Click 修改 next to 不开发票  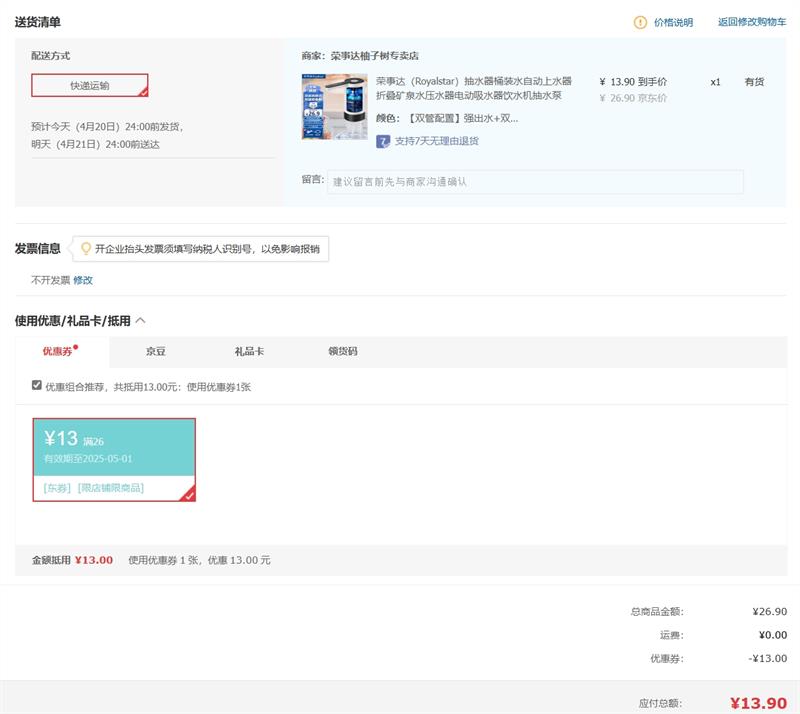pos(83,280)
